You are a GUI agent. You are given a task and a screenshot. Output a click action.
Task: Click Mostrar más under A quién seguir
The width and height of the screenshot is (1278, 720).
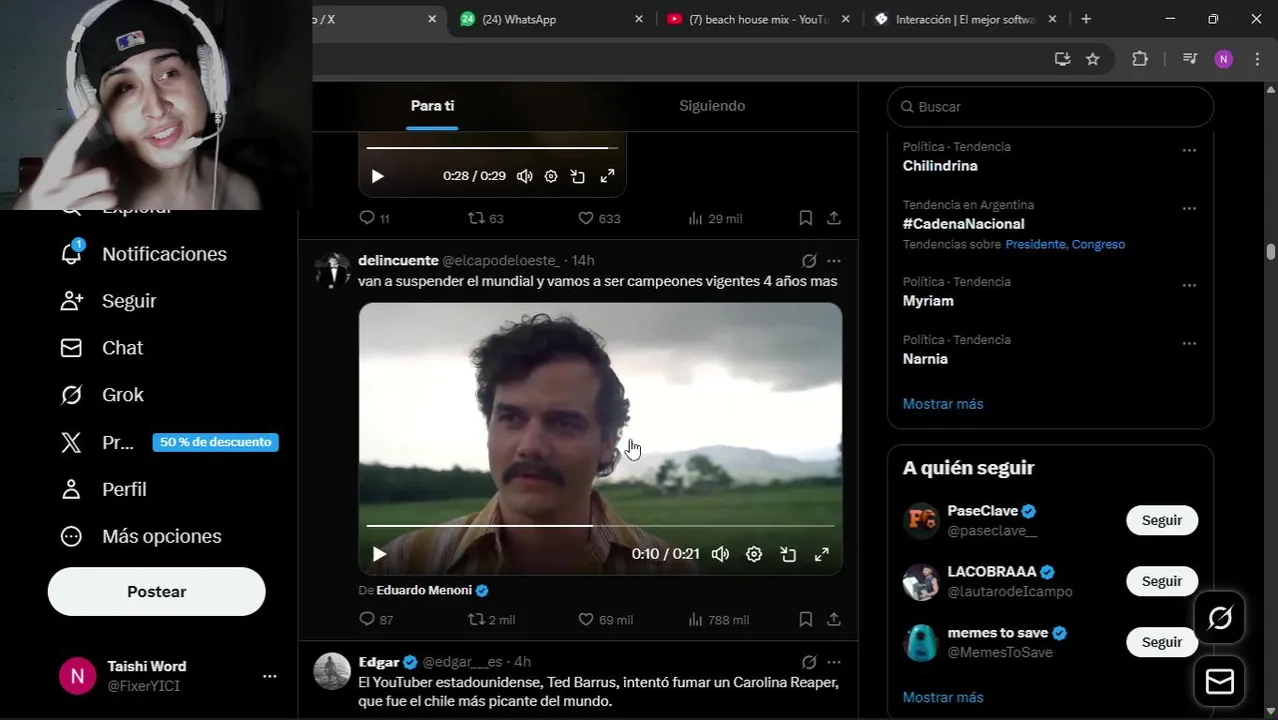click(x=943, y=697)
